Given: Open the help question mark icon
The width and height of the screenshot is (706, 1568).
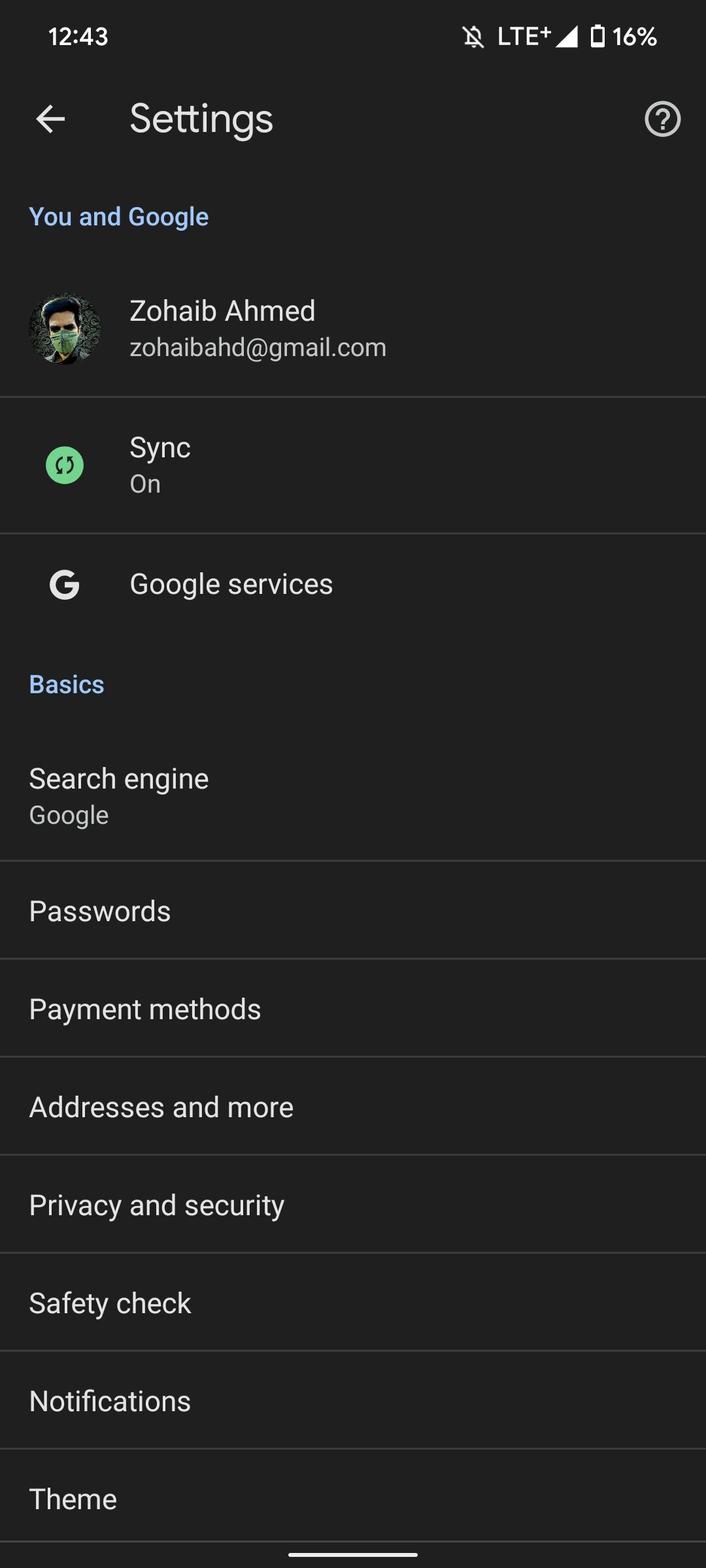Looking at the screenshot, I should tap(662, 119).
